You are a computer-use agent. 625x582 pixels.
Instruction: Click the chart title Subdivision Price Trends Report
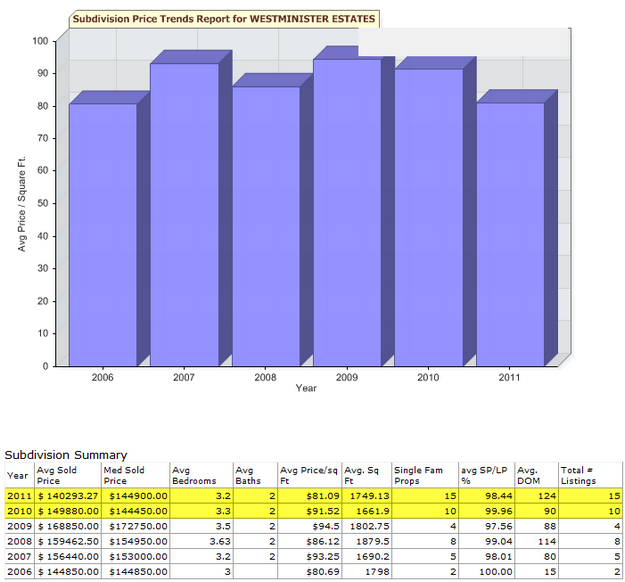[x=224, y=19]
